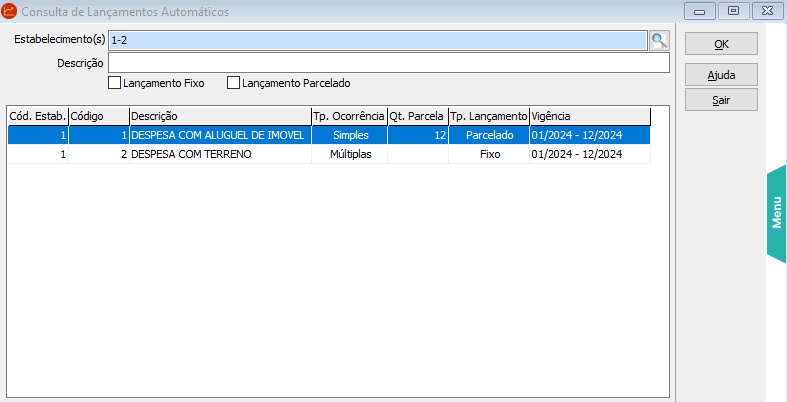Sort by Tp. Ocorrência column header

click(348, 116)
